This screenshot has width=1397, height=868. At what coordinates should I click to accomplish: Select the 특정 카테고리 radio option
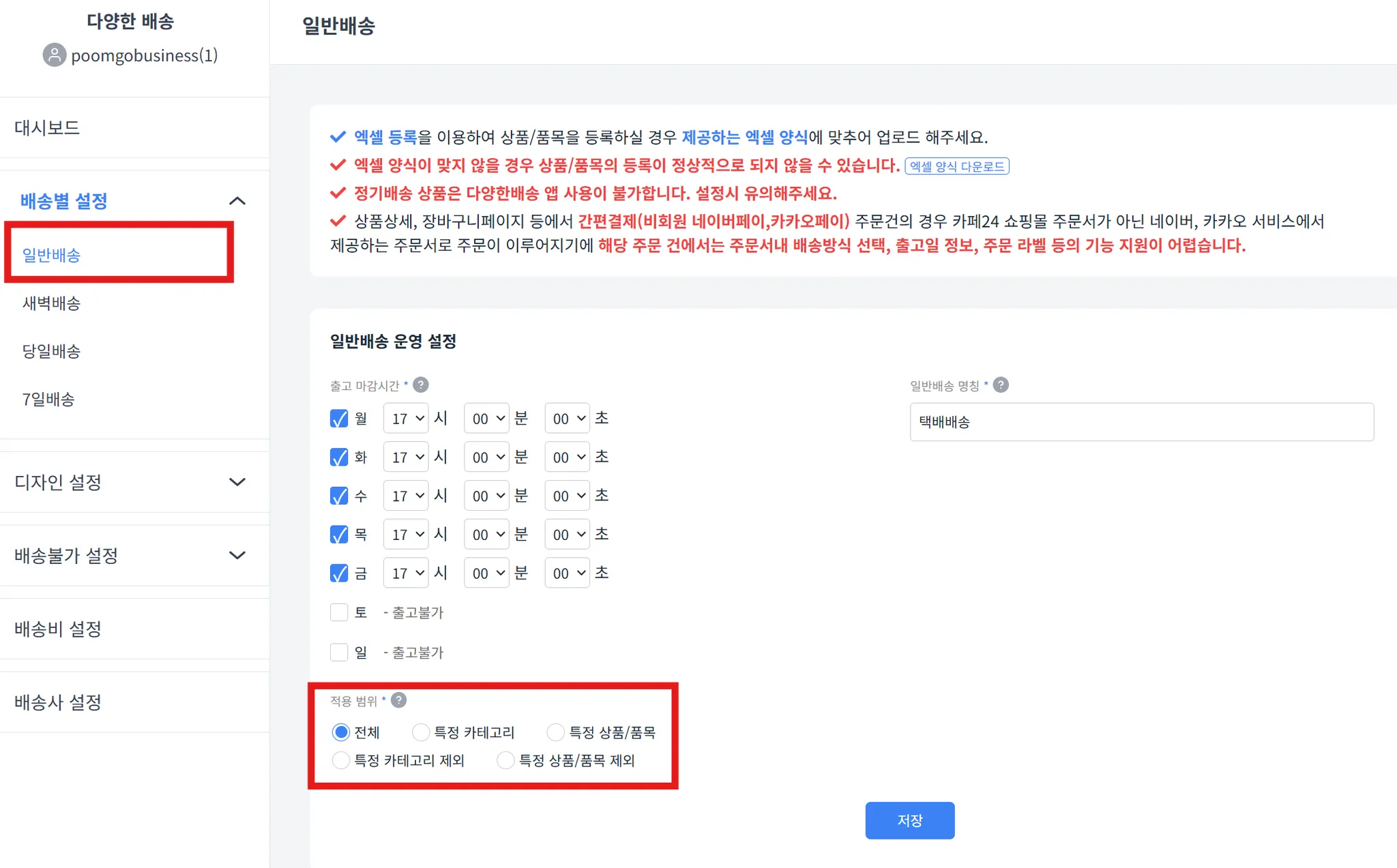click(421, 732)
